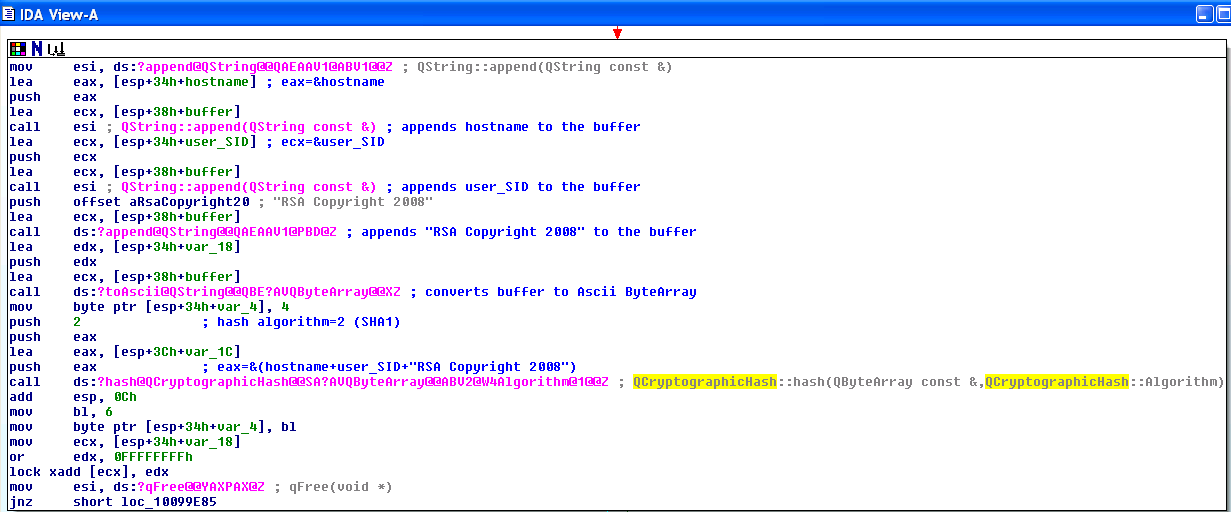Select the "lock xadd" instruction line

coord(89,472)
